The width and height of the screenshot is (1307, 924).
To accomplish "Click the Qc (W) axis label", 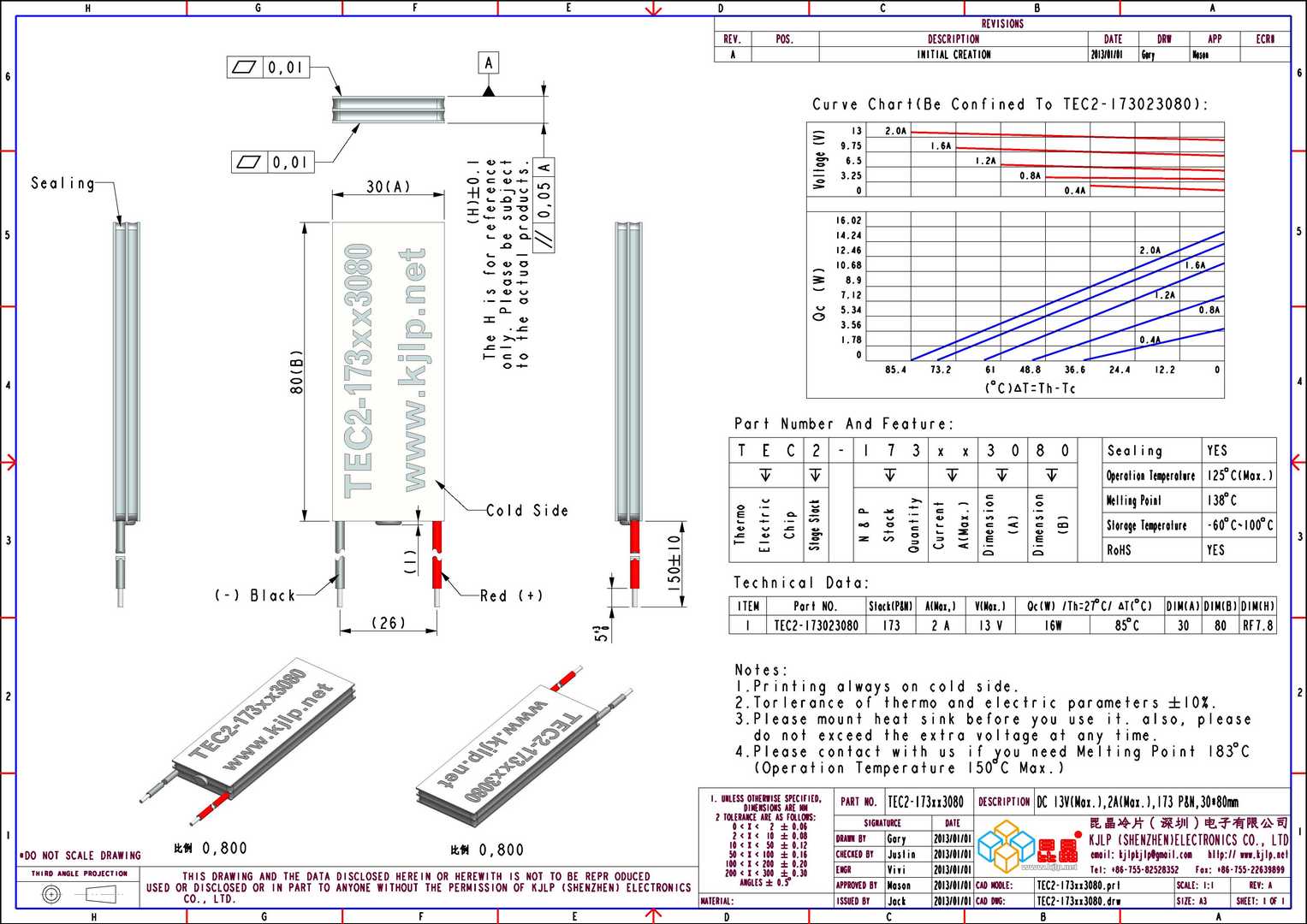I will coord(820,294).
